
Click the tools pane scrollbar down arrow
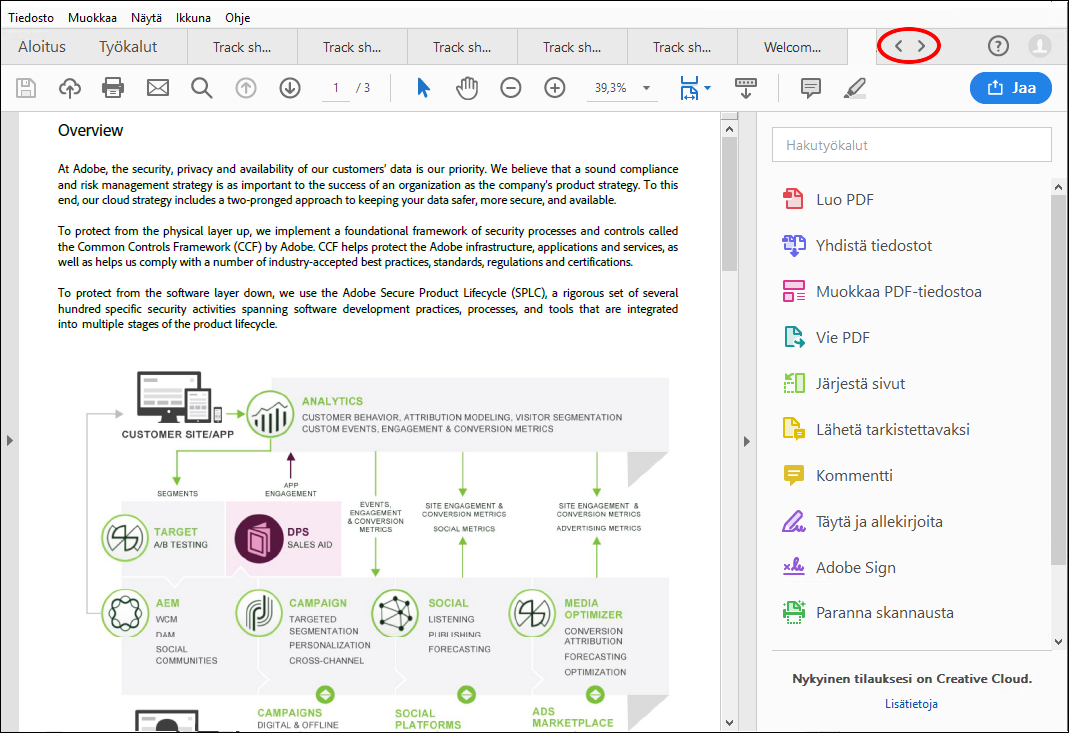point(1058,642)
